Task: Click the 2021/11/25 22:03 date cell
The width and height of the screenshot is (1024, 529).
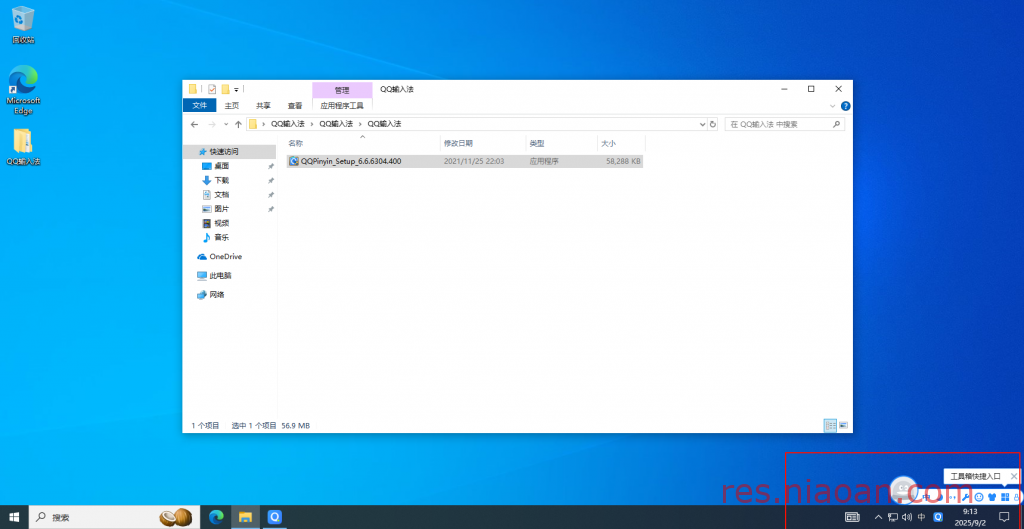Action: (474, 161)
